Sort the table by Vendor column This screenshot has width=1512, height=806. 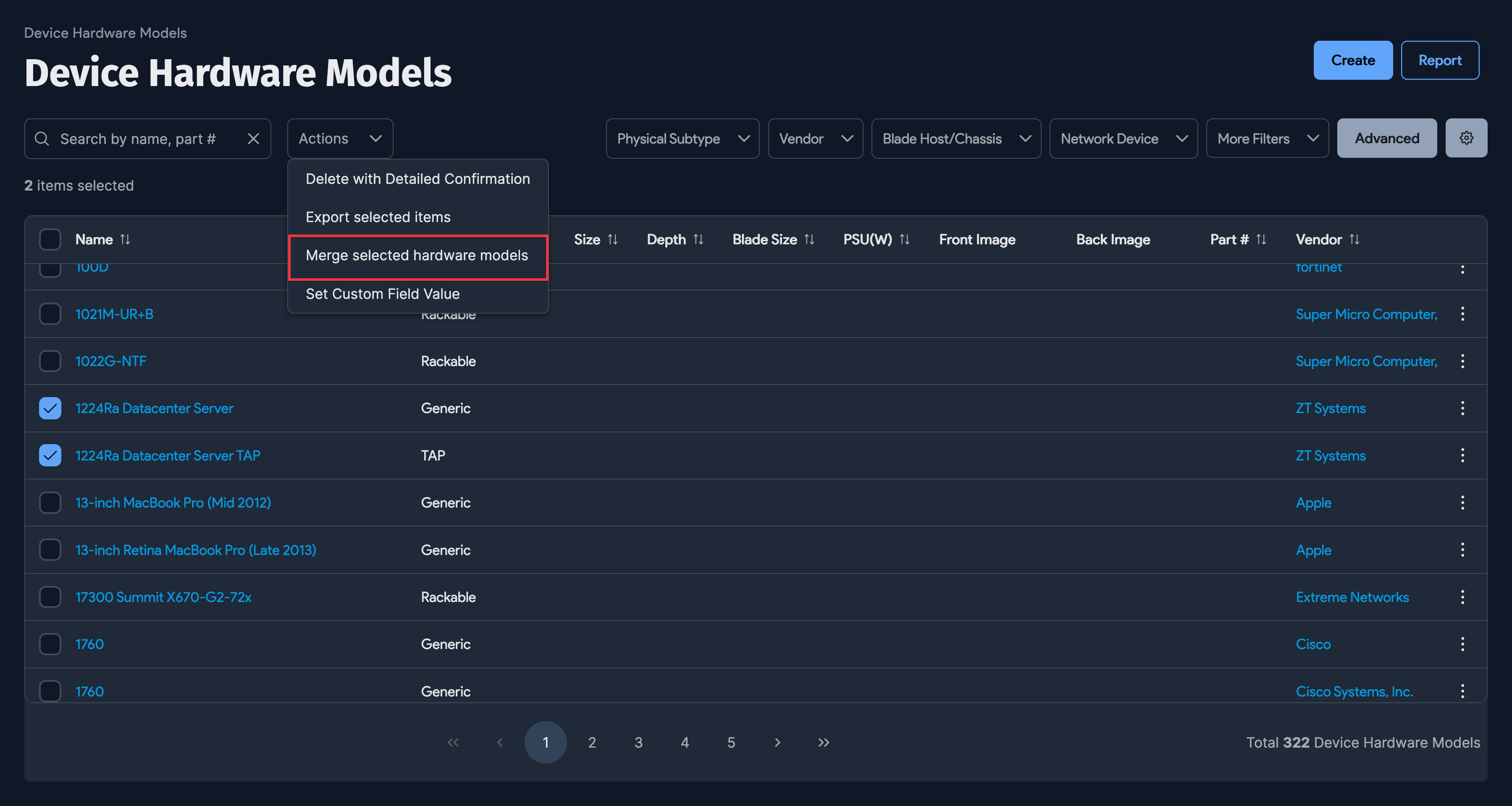tap(1354, 239)
